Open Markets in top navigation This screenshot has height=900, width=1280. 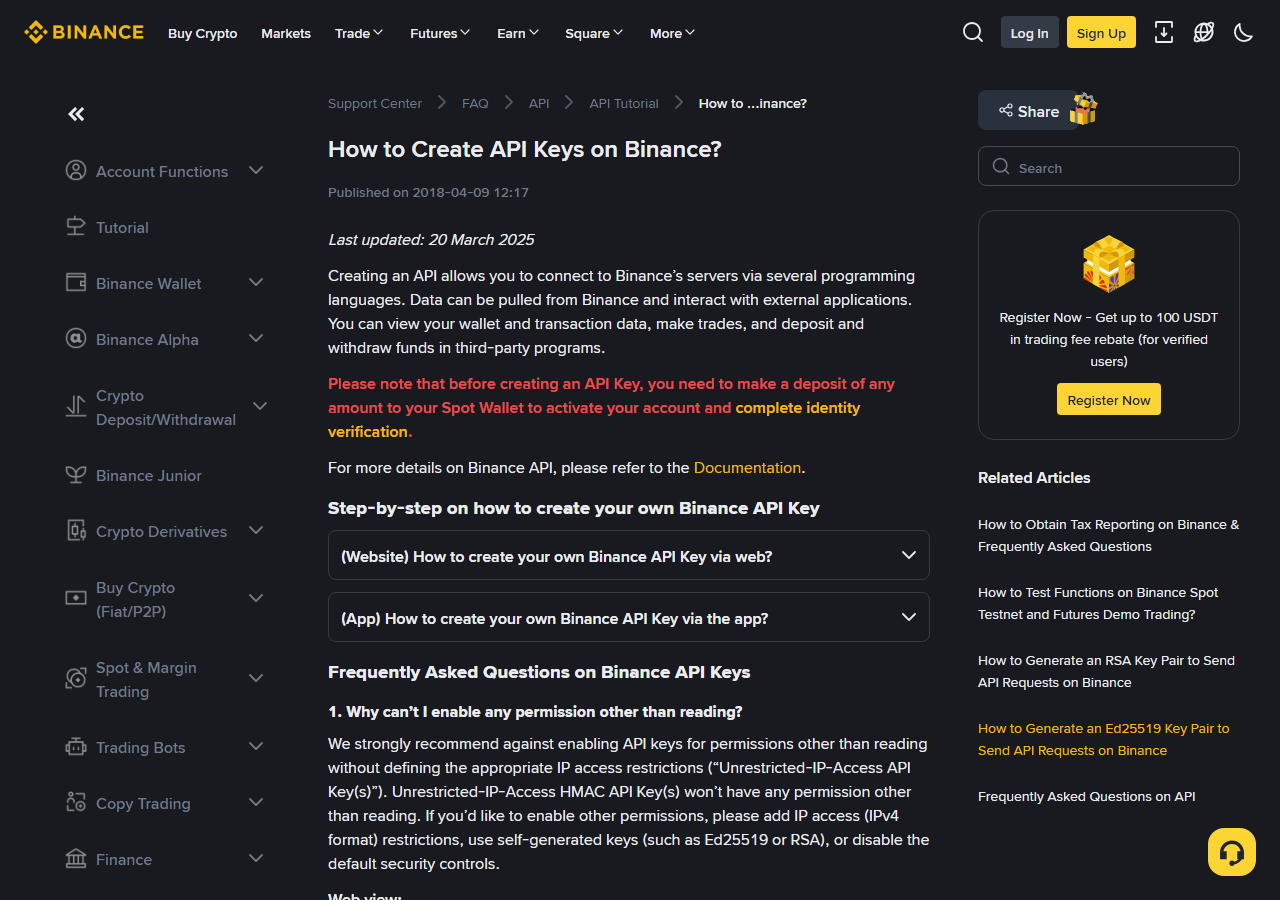coord(286,33)
